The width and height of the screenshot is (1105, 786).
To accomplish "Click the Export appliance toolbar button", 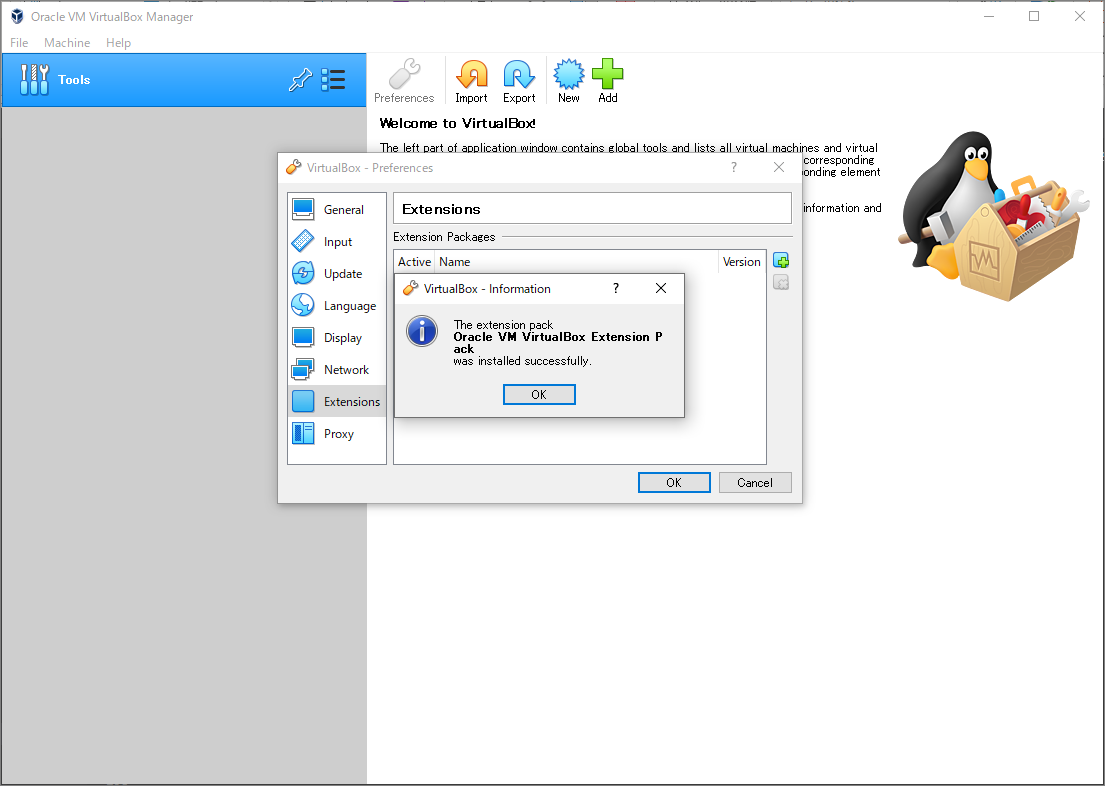I will tap(519, 81).
